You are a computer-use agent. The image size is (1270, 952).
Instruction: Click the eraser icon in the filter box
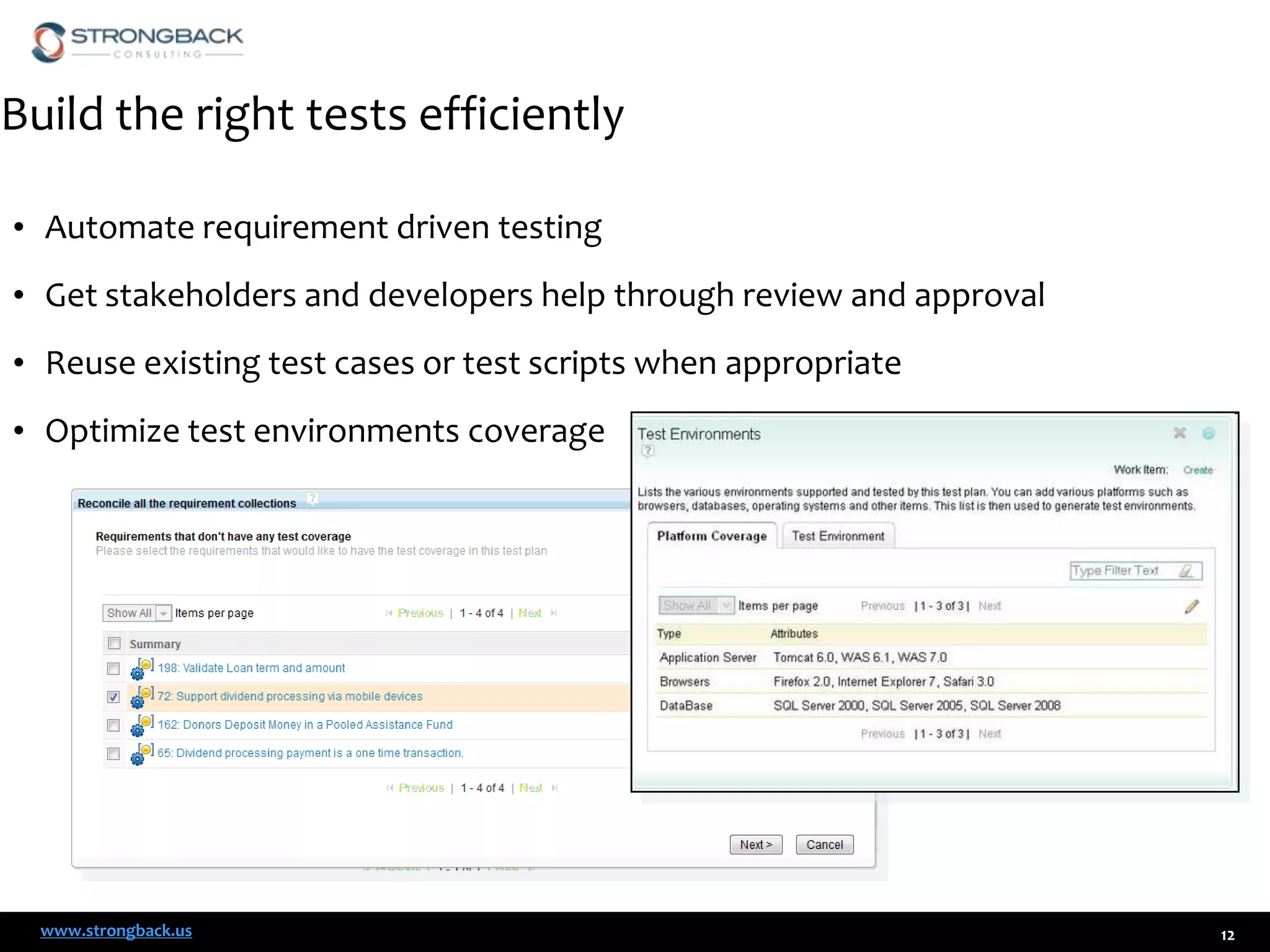click(1186, 571)
